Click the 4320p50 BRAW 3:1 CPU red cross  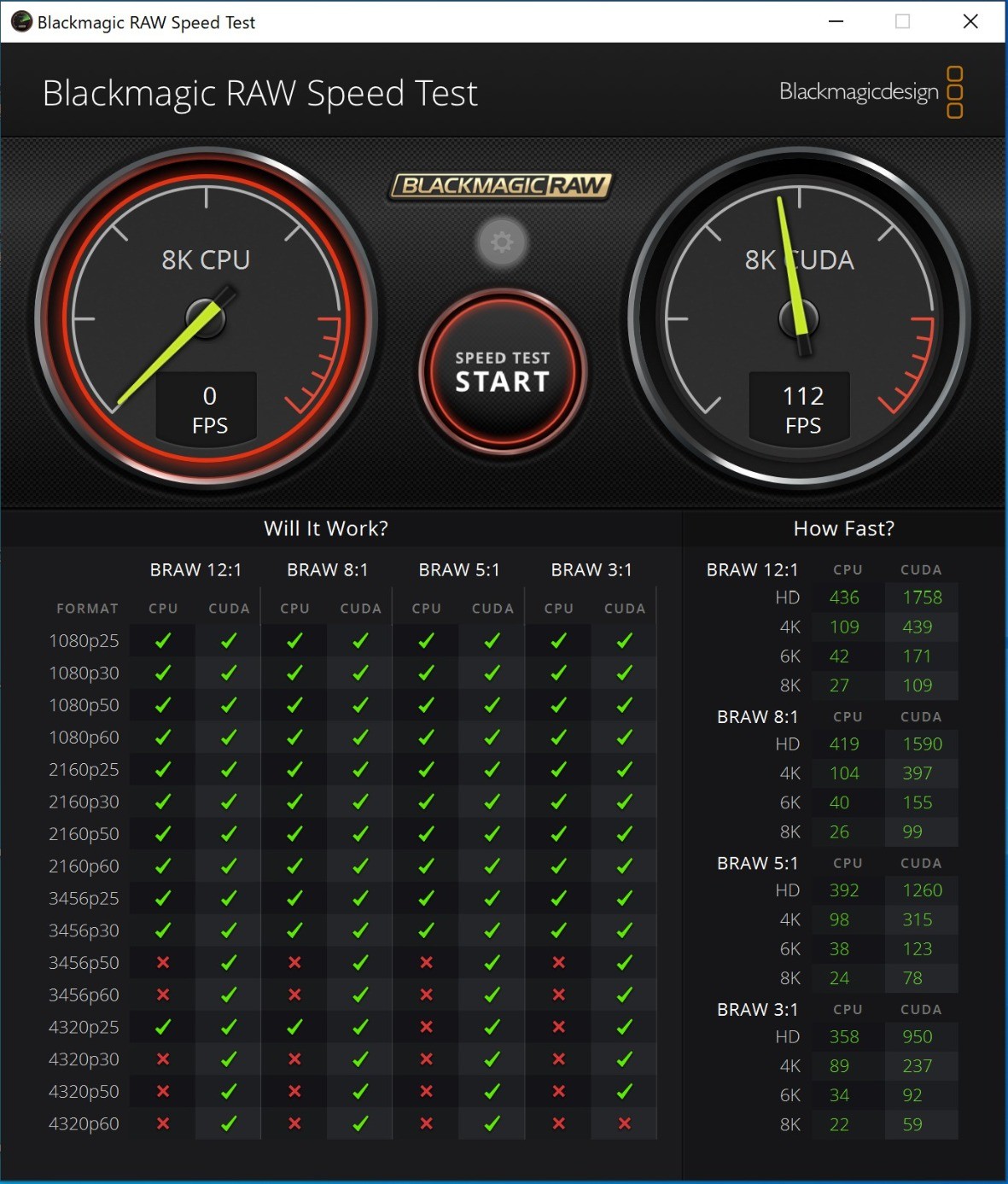pyautogui.click(x=559, y=1091)
